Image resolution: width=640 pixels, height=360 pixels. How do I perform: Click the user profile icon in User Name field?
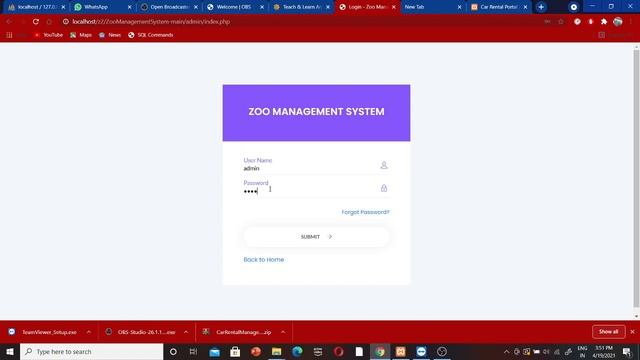(384, 165)
